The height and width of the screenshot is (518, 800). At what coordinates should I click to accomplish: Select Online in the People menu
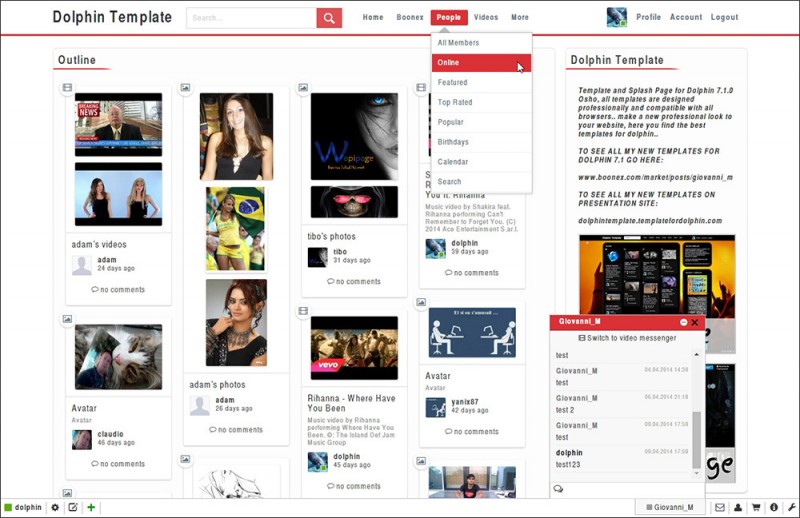(x=481, y=63)
